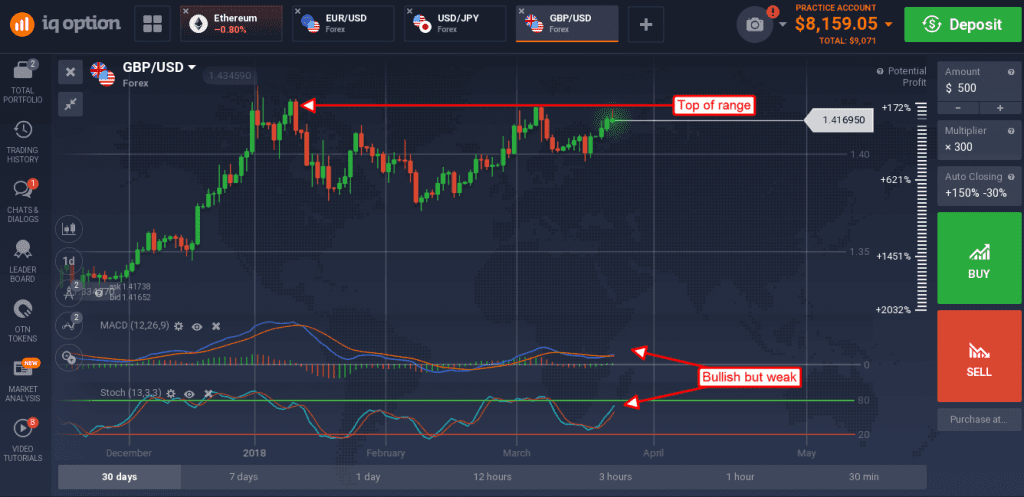Viewport: 1024px width, 497px height.
Task: Click the Amount help question mark
Action: tap(1012, 71)
